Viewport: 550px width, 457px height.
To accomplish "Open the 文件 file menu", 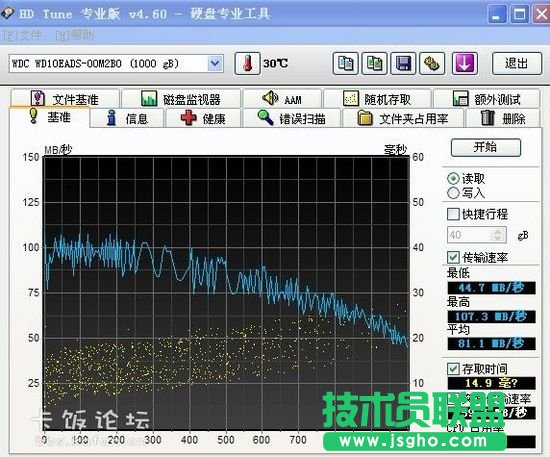I will pyautogui.click(x=22, y=35).
